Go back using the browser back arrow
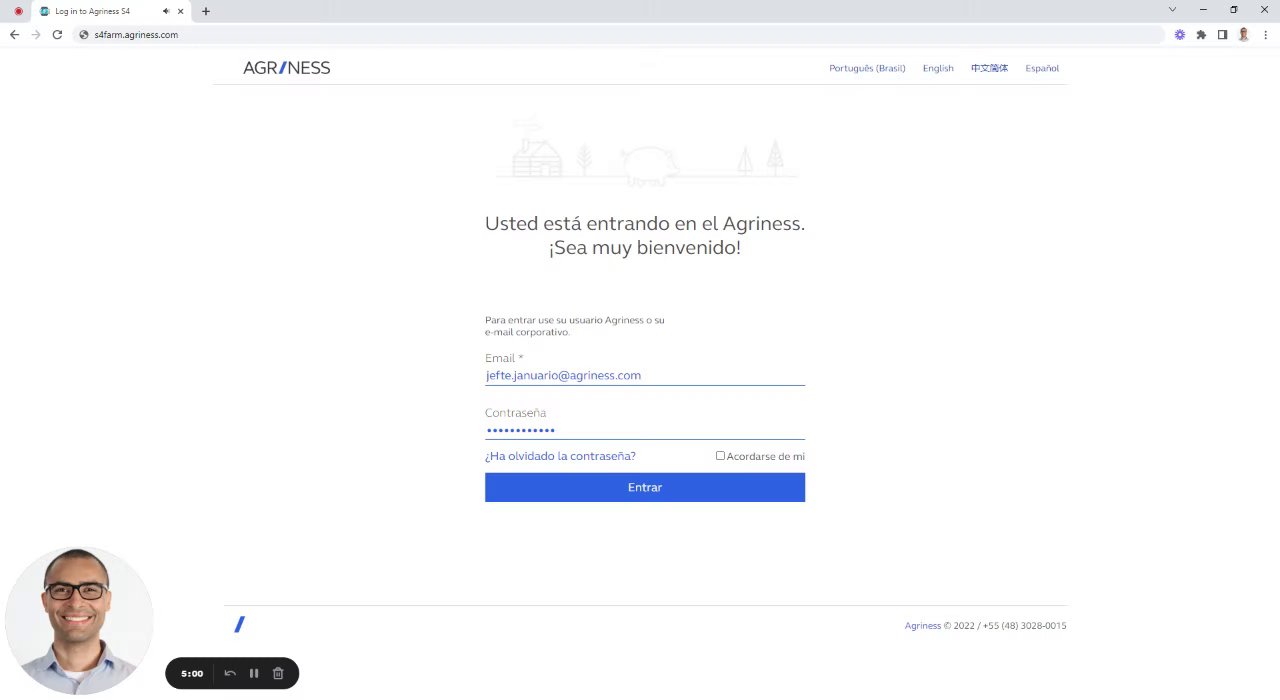The height and width of the screenshot is (700, 1280). tap(14, 34)
